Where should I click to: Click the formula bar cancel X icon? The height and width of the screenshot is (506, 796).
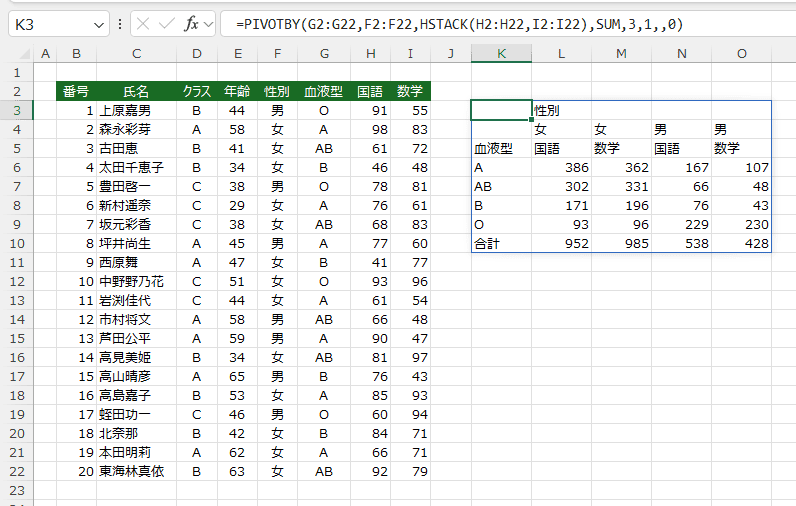[x=143, y=24]
